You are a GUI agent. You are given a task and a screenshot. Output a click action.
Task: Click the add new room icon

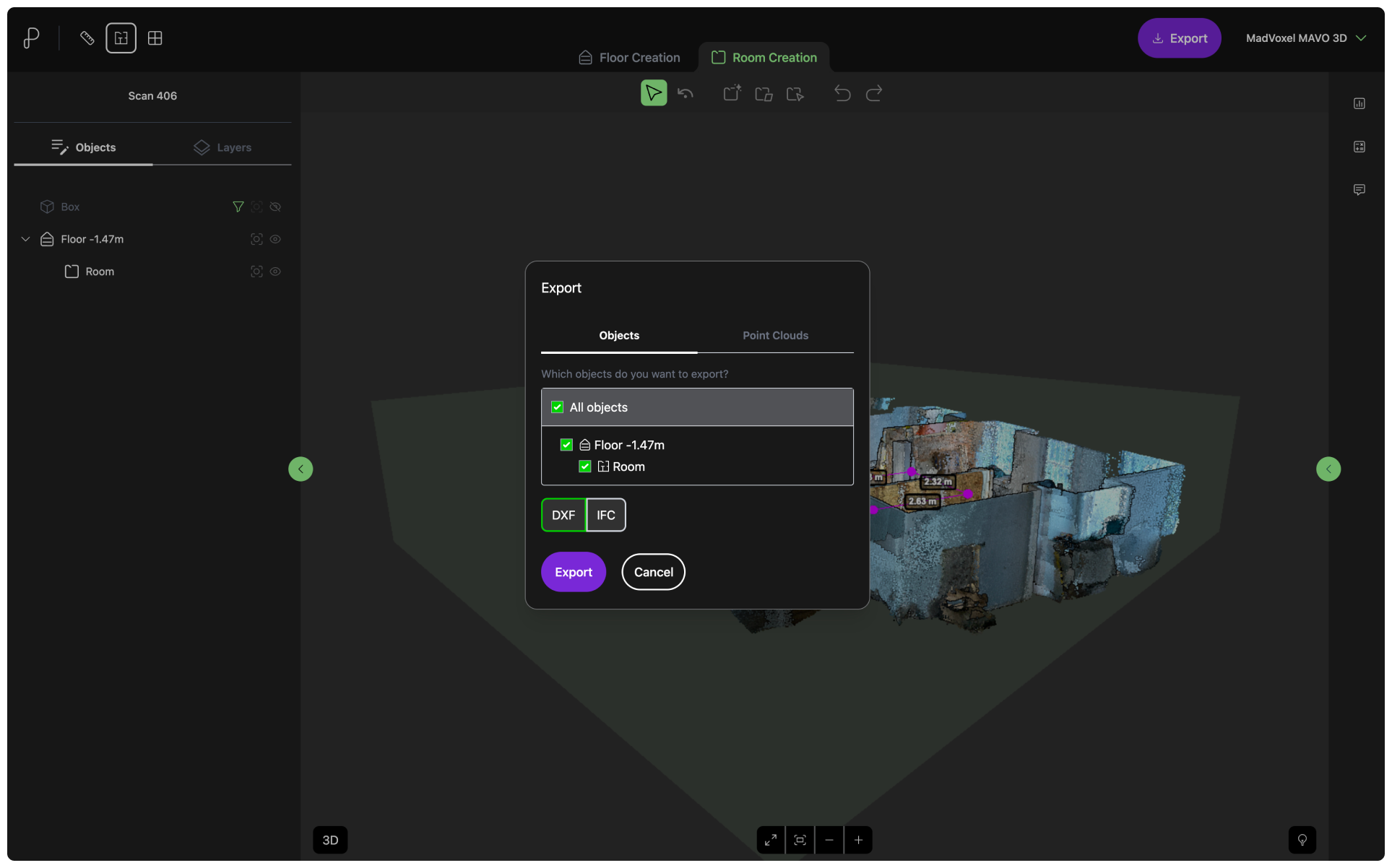click(732, 93)
